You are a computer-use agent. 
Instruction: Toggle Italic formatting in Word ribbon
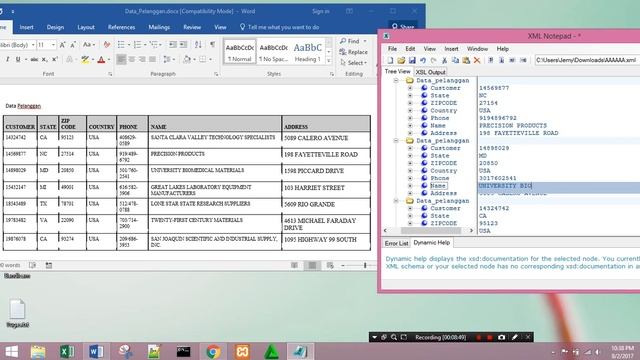tap(7, 60)
